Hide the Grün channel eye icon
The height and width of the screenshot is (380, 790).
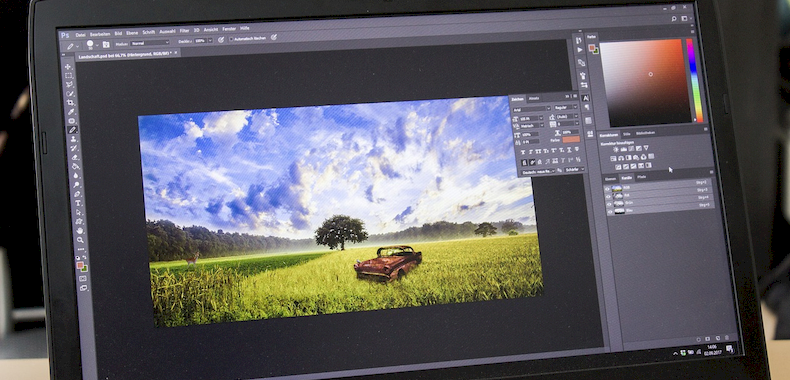point(609,204)
